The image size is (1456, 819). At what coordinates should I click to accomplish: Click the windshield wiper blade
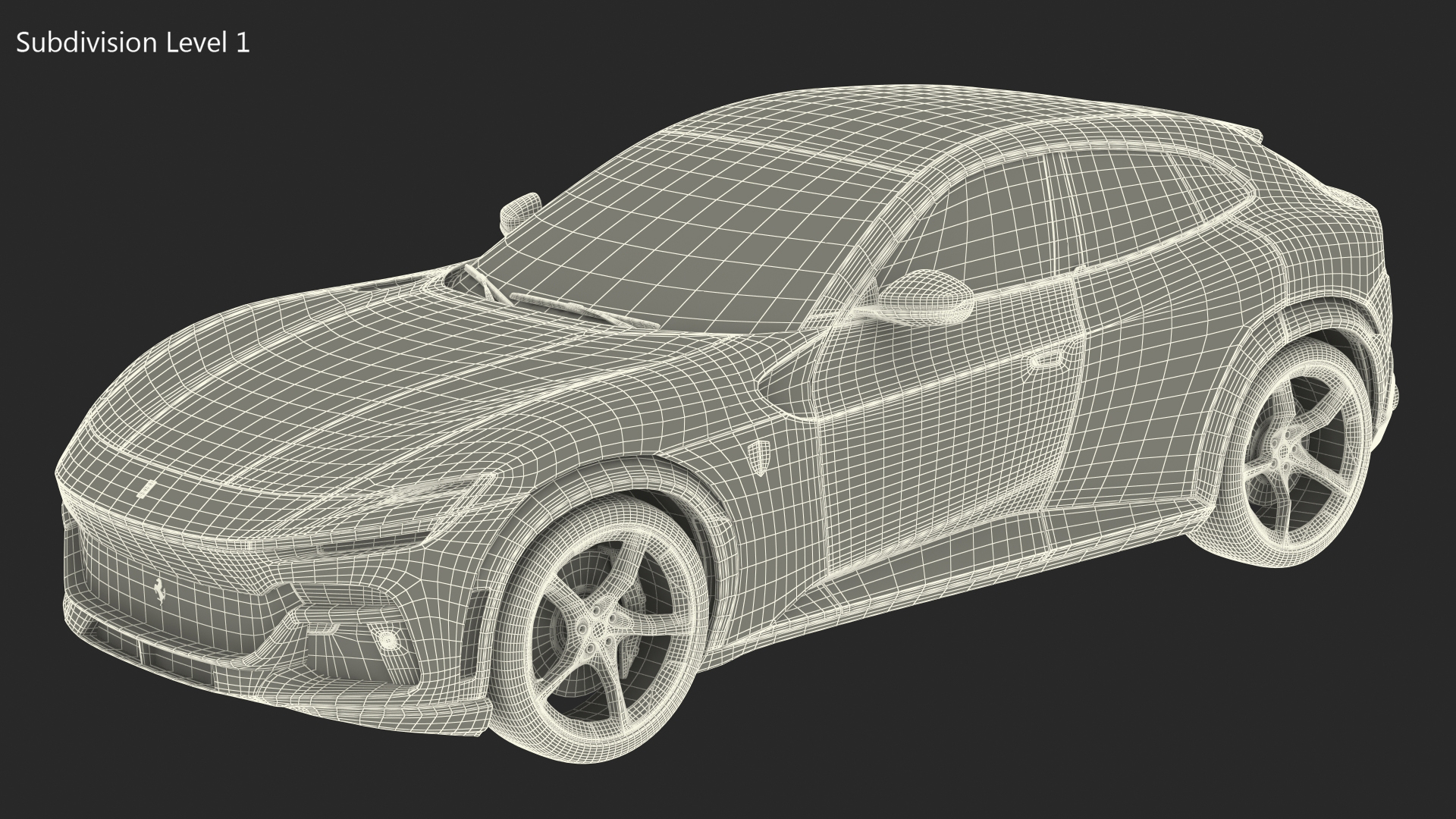(x=561, y=304)
